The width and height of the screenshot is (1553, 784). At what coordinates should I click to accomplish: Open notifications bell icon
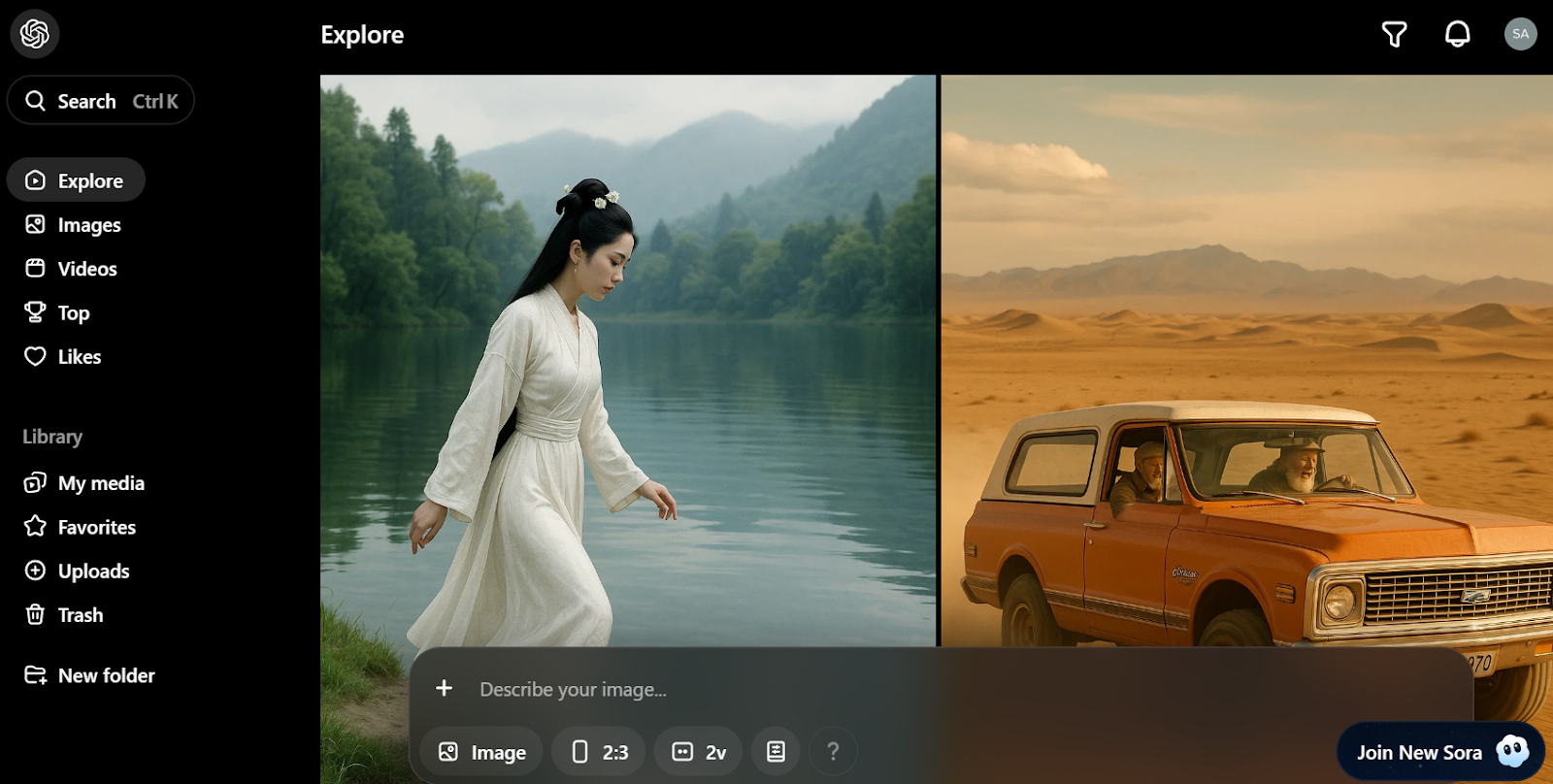click(1457, 35)
